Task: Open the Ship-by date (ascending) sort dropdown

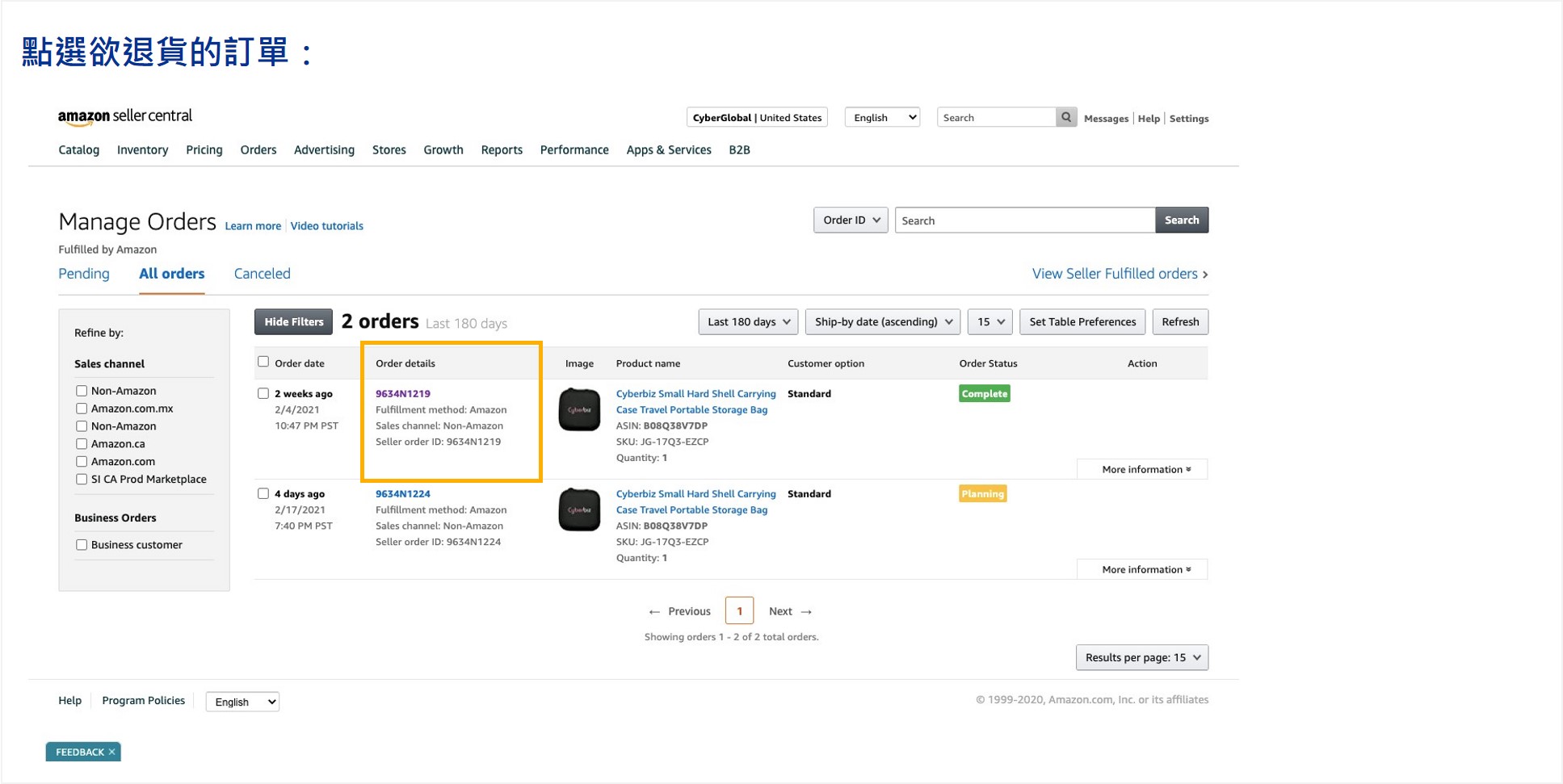Action: tap(883, 321)
